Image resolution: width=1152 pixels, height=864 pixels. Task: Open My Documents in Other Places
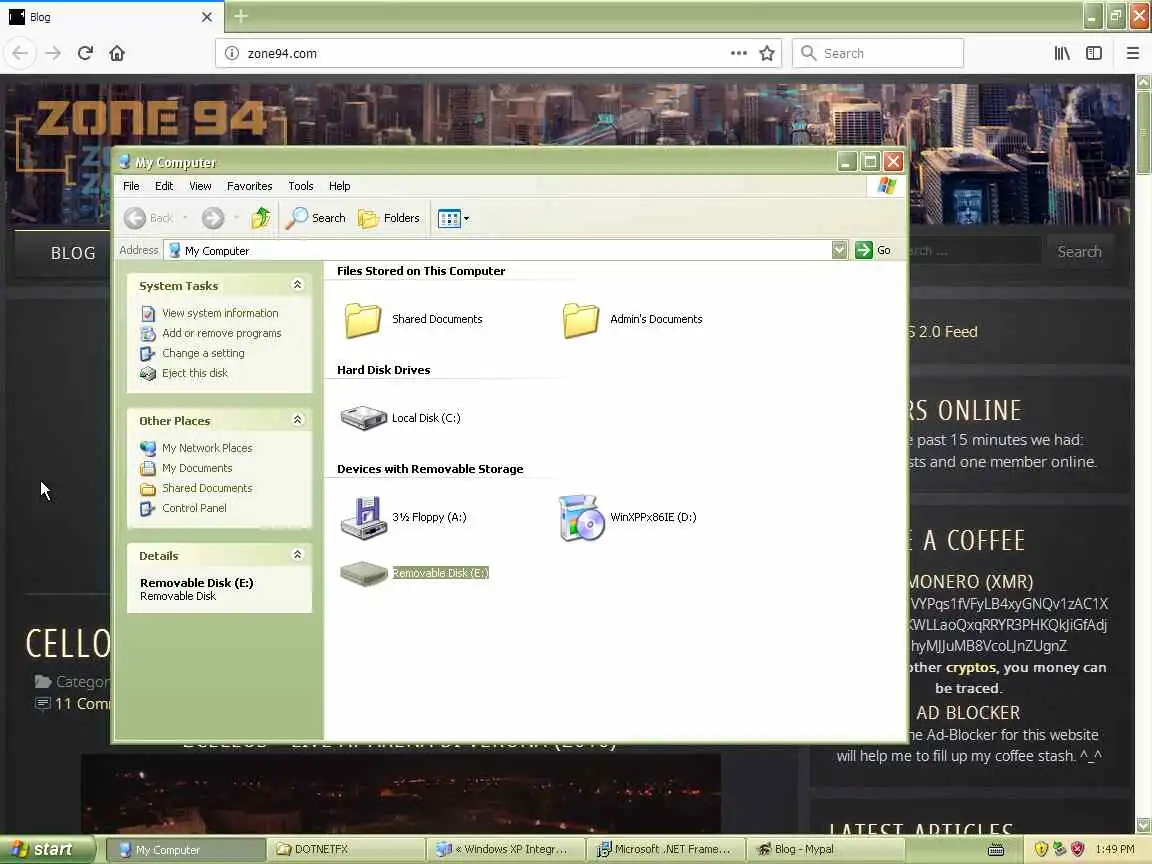[197, 468]
